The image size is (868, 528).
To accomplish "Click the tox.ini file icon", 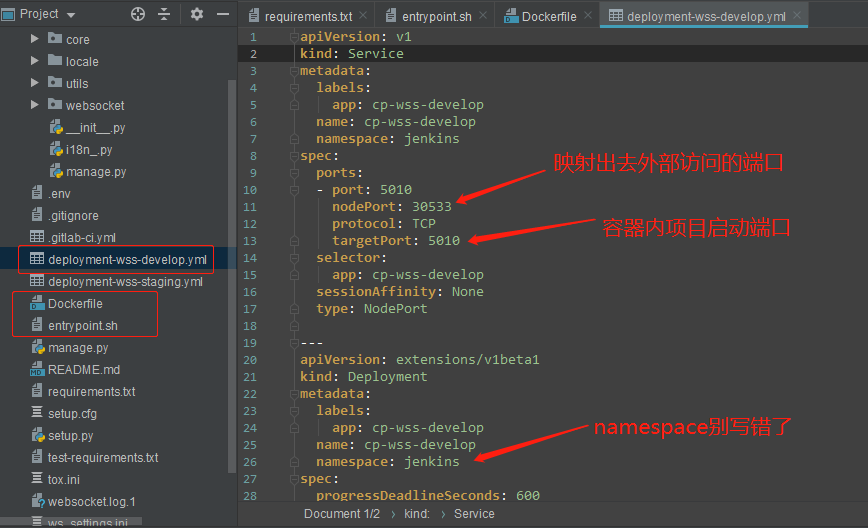I will click(x=37, y=478).
